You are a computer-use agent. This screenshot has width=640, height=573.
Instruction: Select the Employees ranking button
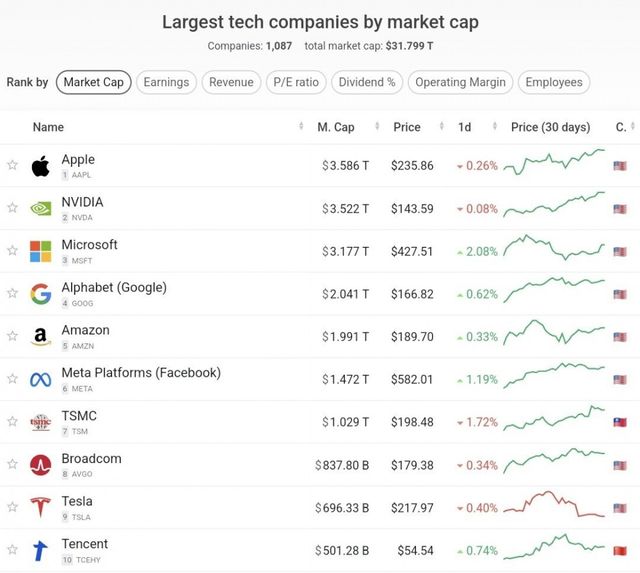(x=554, y=82)
